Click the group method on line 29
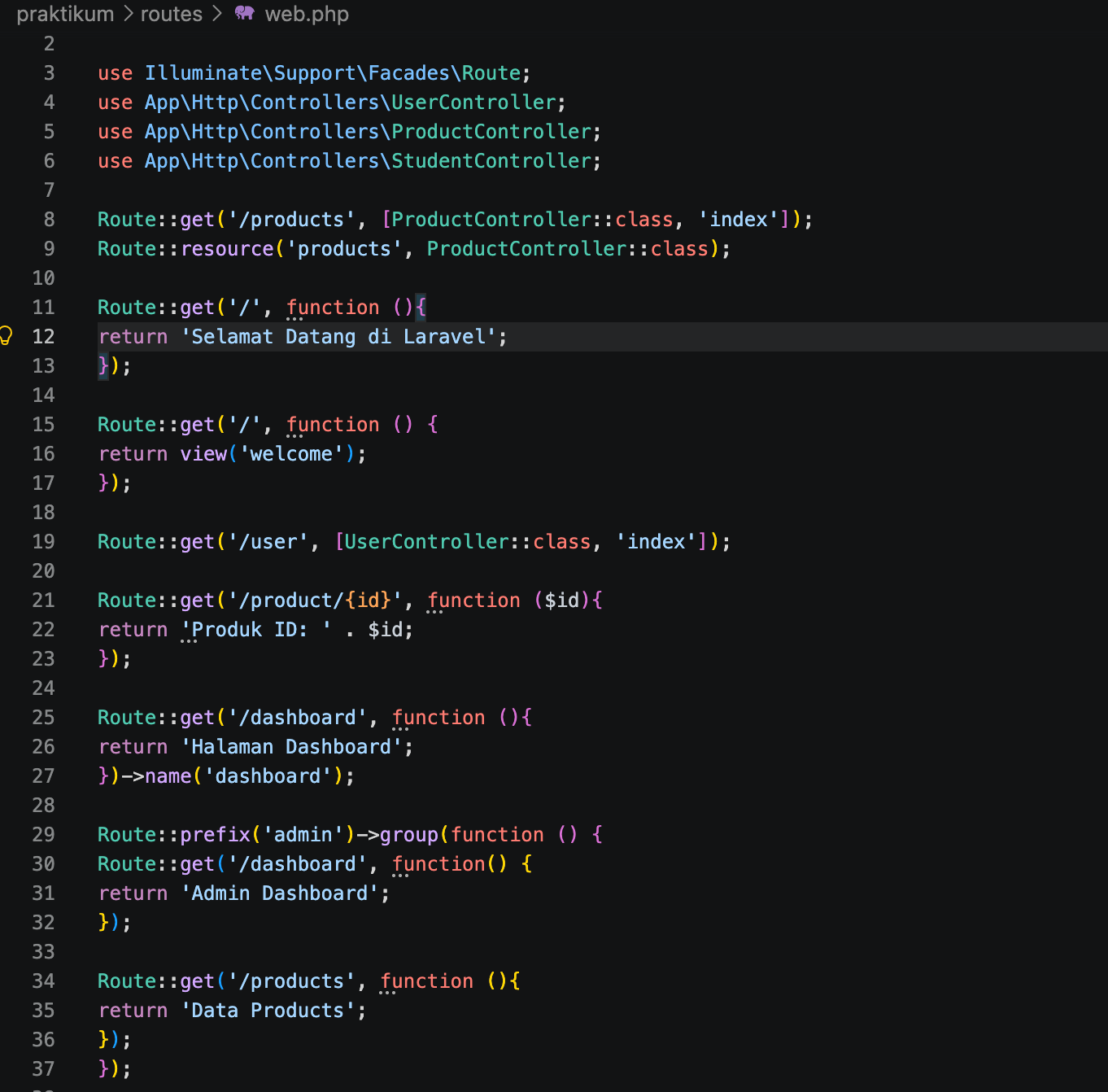Image resolution: width=1108 pixels, height=1092 pixels. [409, 834]
